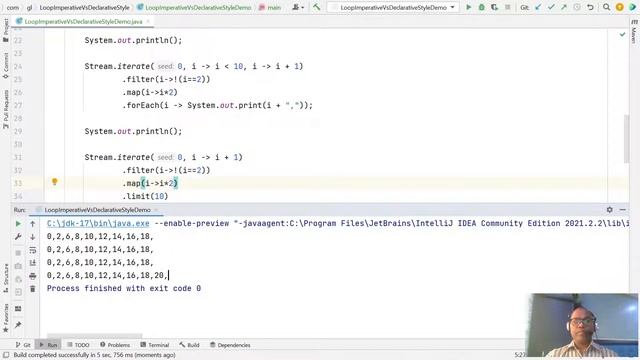640x360 pixels.
Task: Click the main method breadcrumb
Action: [271, 7]
